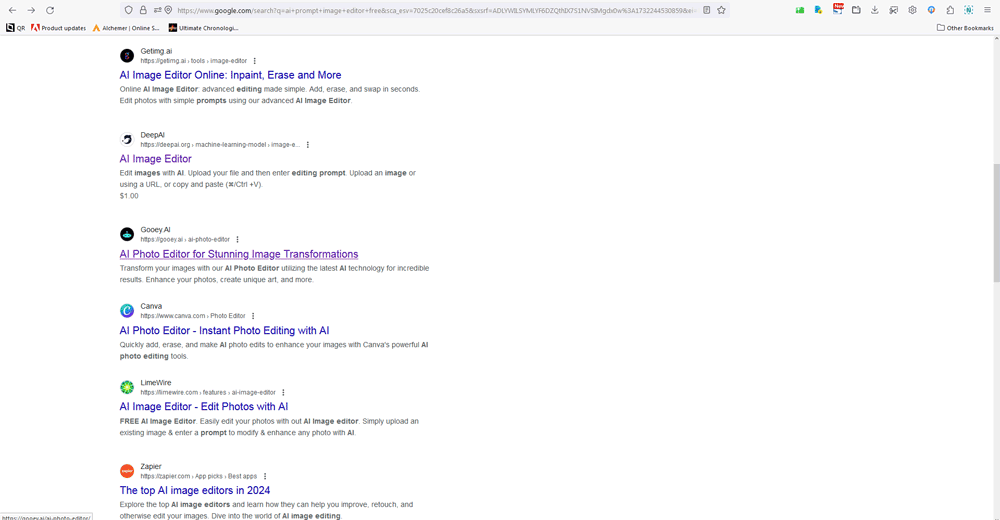Open the DeepAI result options menu
The height and width of the screenshot is (520, 1000).
(307, 145)
